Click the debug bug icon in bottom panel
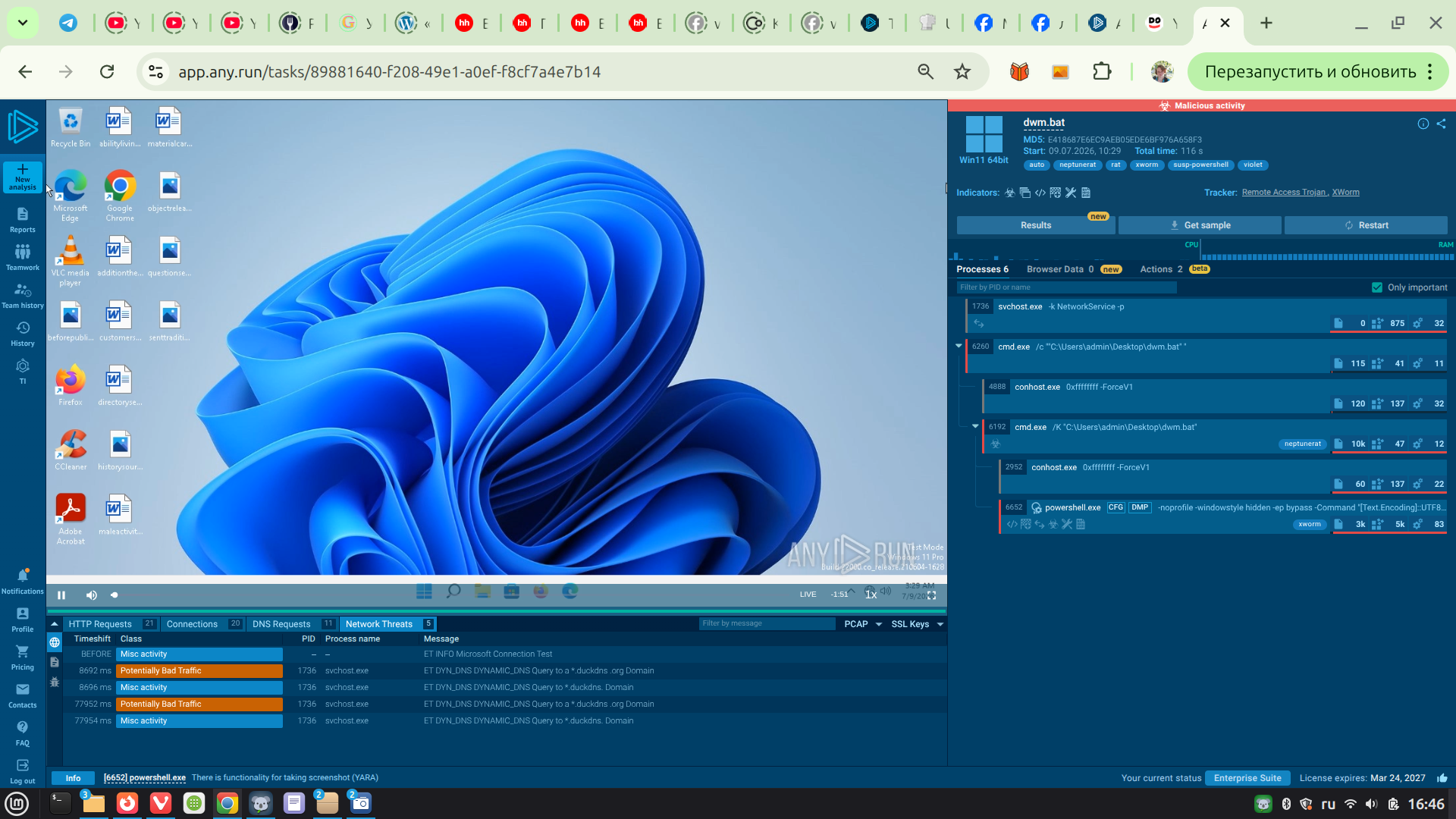The image size is (1456, 819). [x=55, y=682]
